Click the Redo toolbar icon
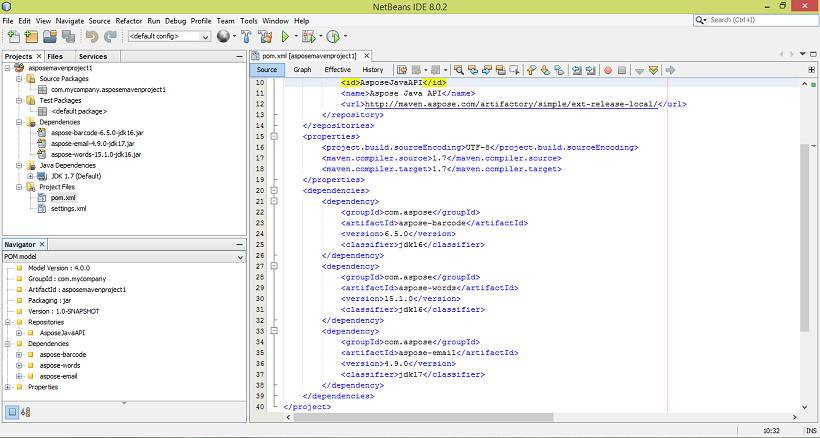 (x=110, y=36)
